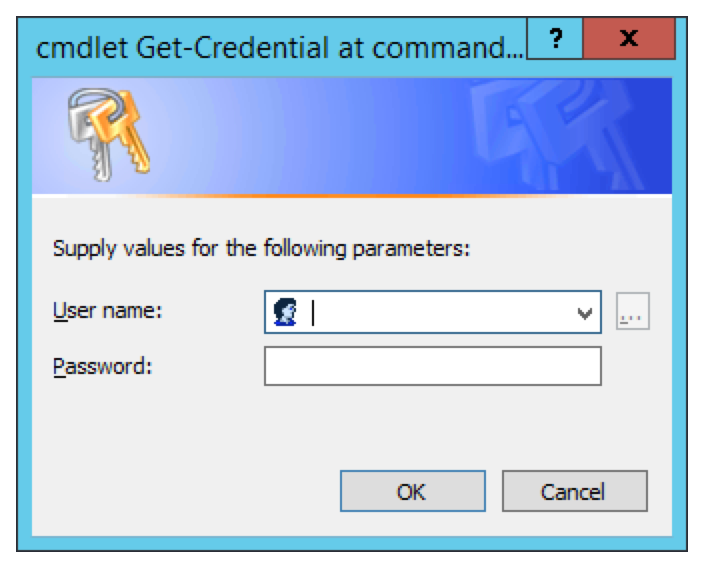Image resolution: width=702 pixels, height=574 pixels.
Task: Click the "Password:" label
Action: 102,366
